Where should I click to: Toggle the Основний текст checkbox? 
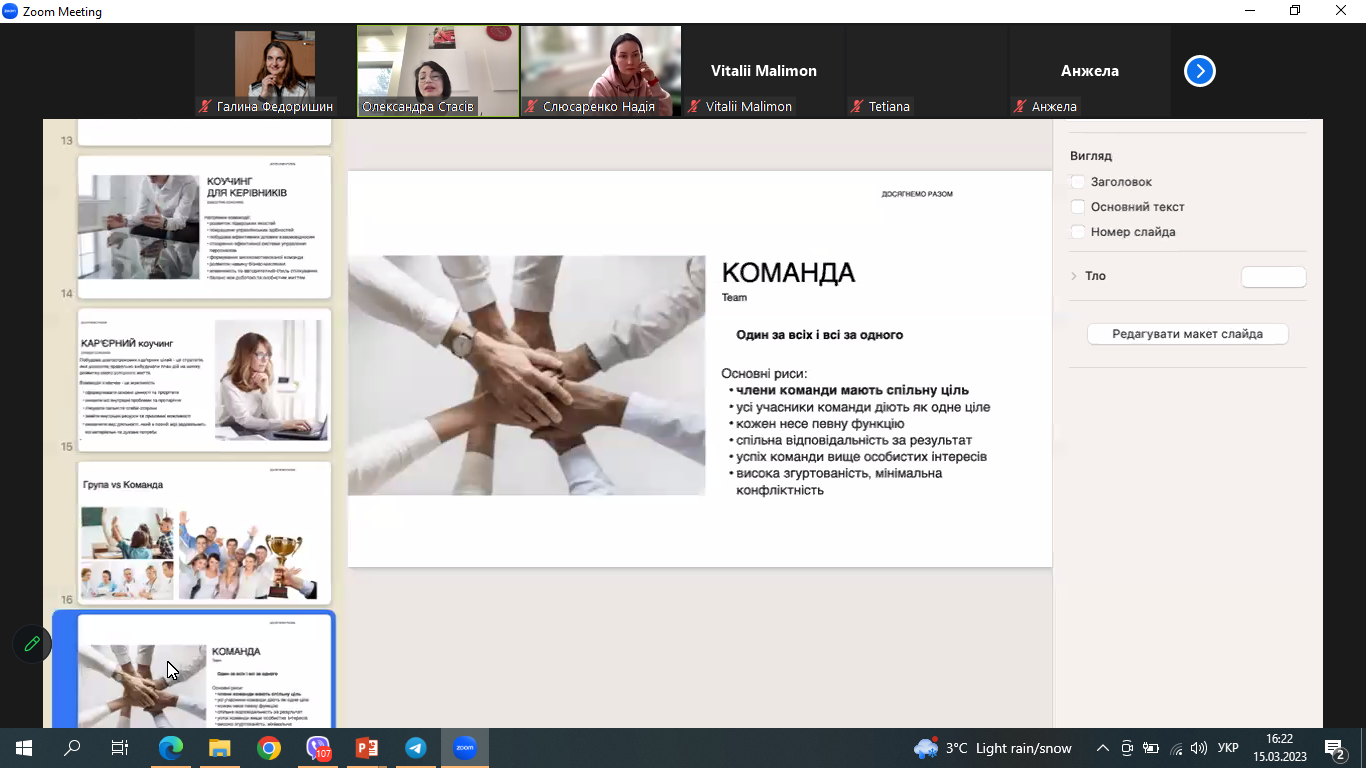click(1078, 207)
